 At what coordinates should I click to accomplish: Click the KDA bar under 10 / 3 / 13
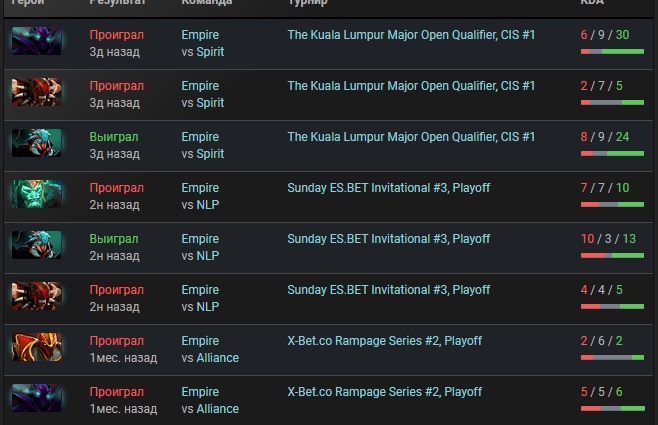click(x=612, y=256)
